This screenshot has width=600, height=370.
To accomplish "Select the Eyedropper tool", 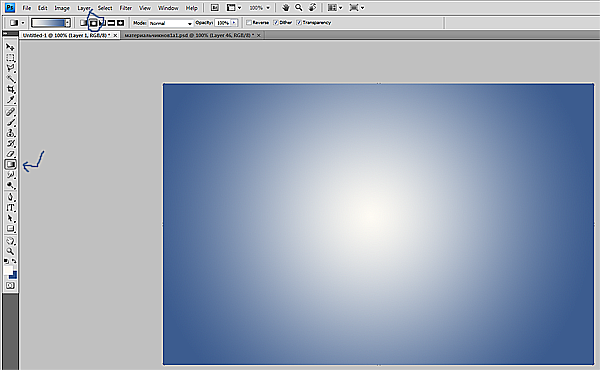I will (10, 99).
